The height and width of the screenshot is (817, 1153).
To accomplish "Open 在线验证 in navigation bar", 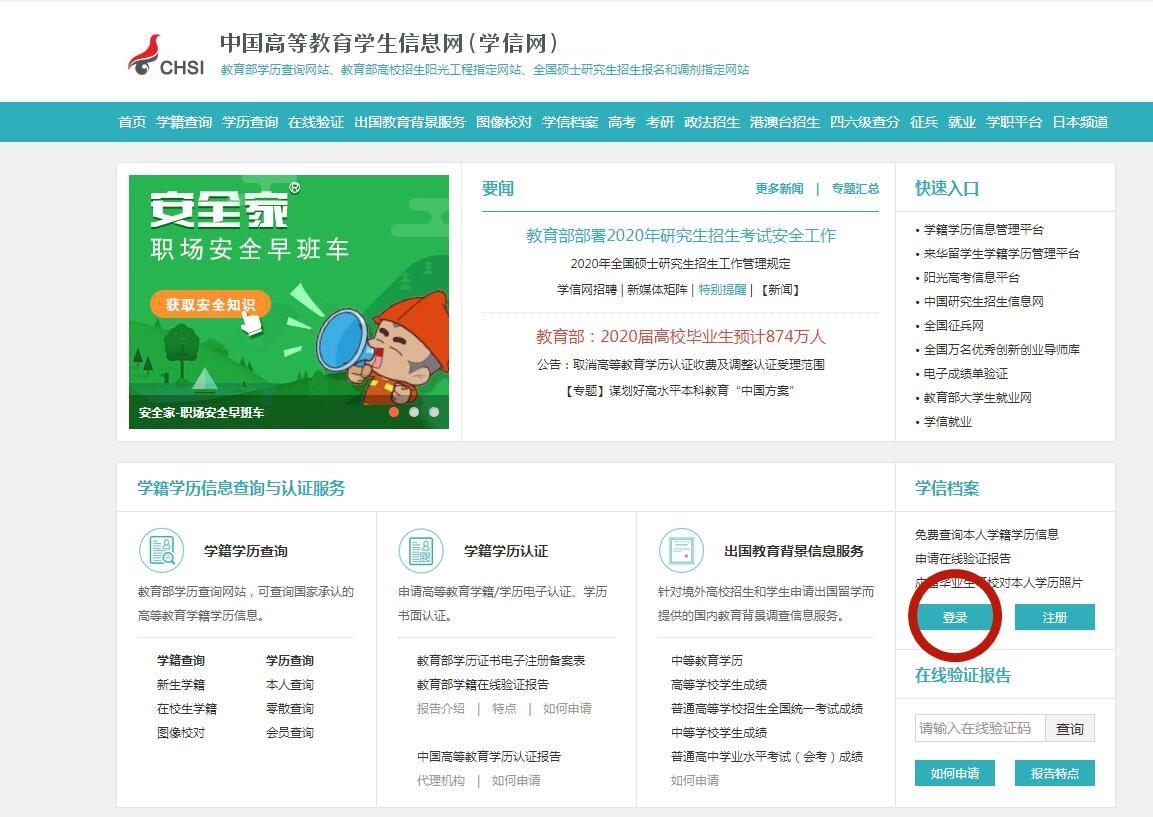I will (316, 122).
